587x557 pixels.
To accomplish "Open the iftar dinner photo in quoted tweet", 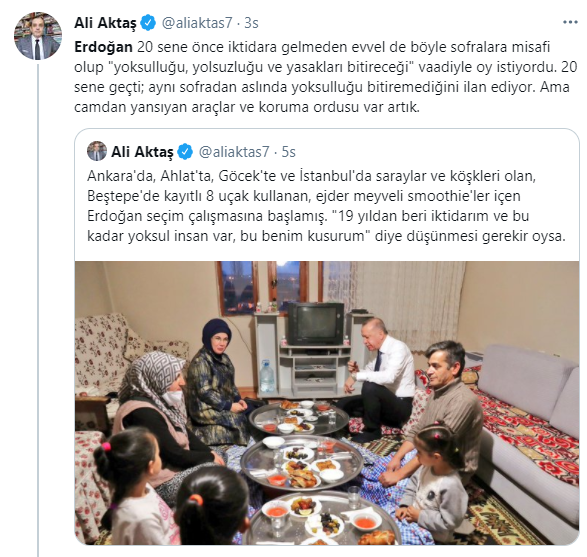I will click(x=327, y=403).
